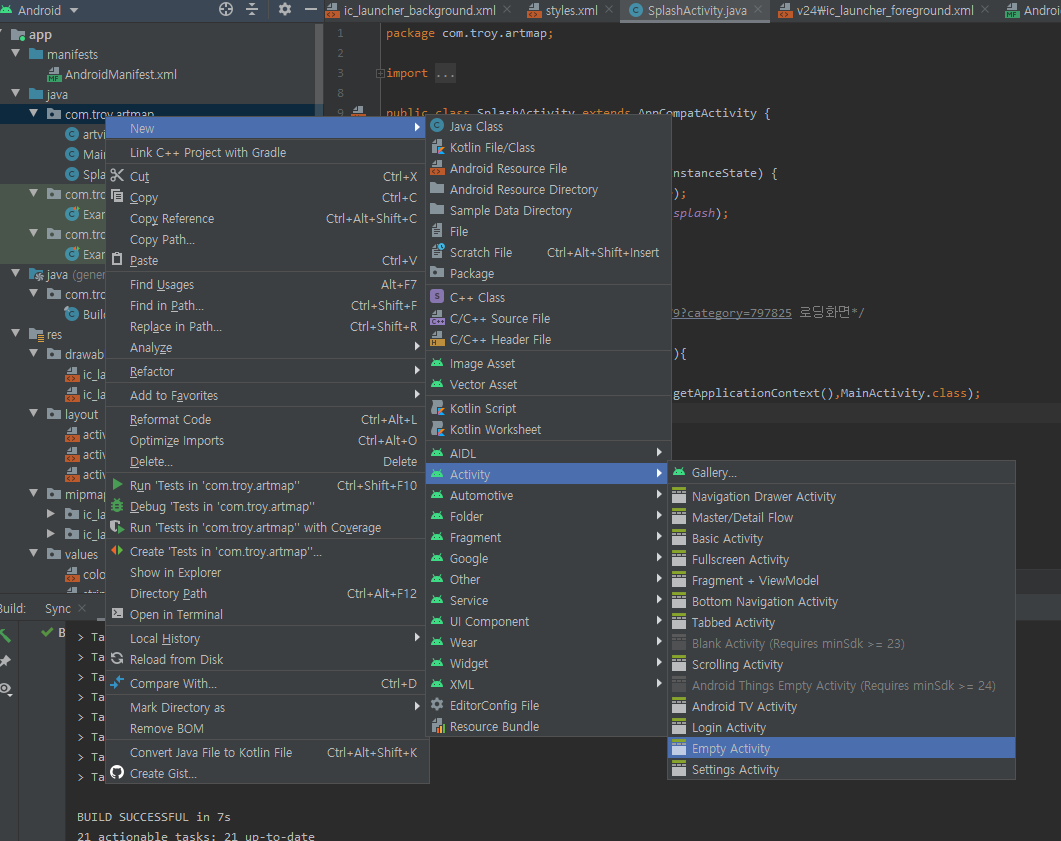Close the Sync tab in Build panel

tap(82, 608)
